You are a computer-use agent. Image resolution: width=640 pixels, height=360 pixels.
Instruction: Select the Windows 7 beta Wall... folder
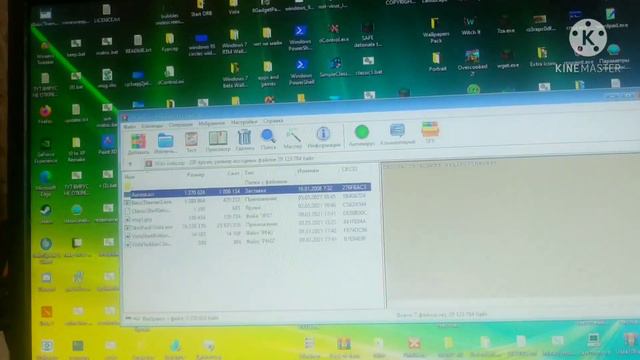[x=235, y=75]
